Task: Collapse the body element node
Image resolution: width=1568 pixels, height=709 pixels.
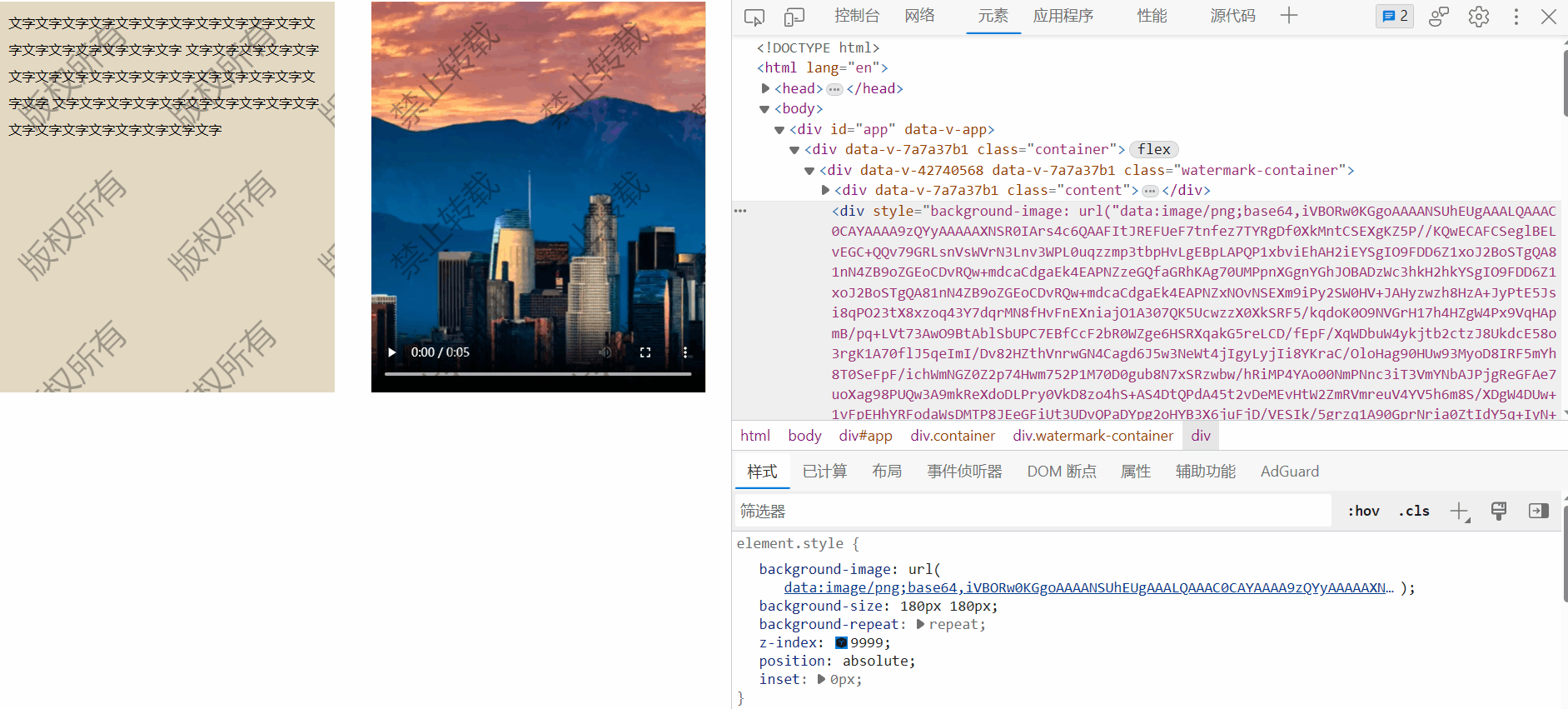Action: click(x=764, y=109)
